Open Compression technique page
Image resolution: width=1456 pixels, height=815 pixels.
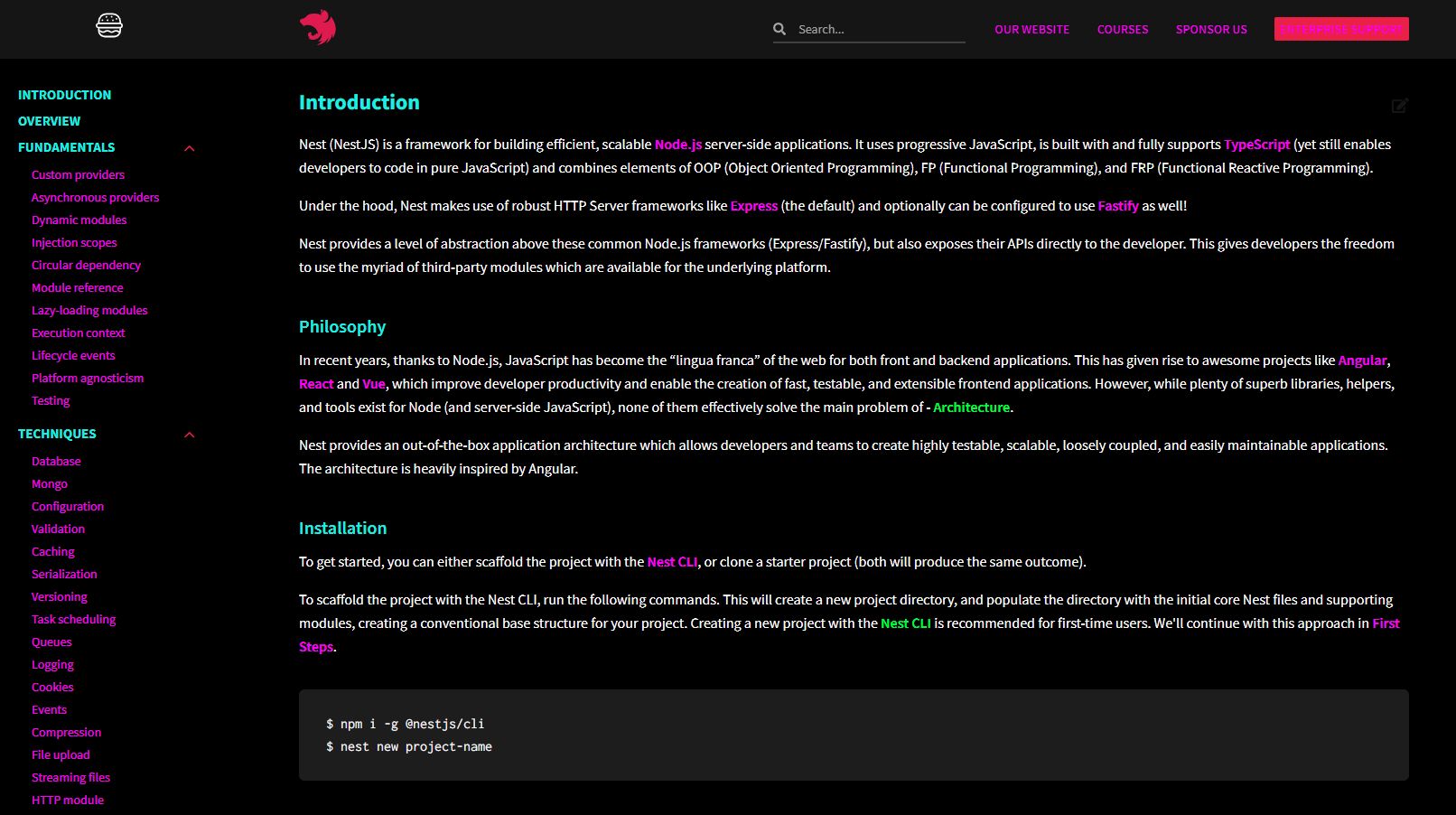(66, 732)
